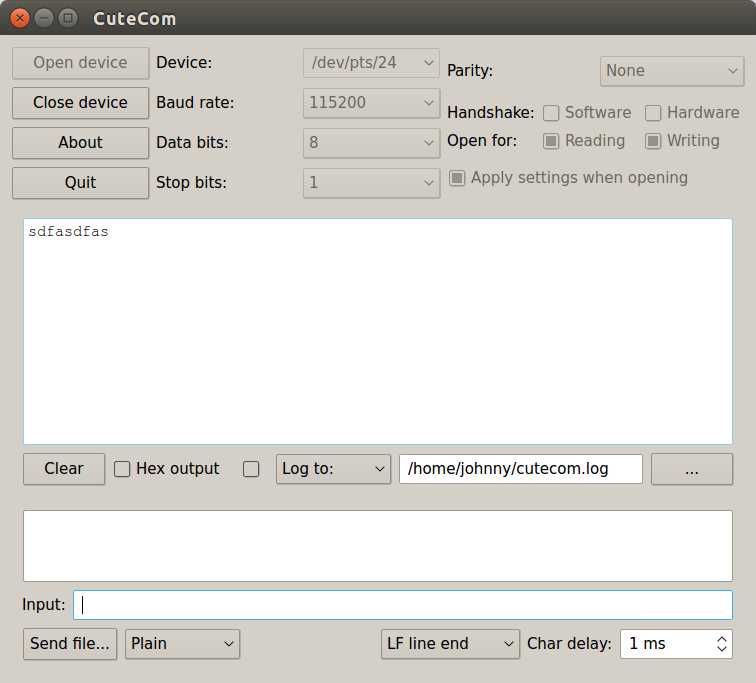Open the About dialog

81,143
